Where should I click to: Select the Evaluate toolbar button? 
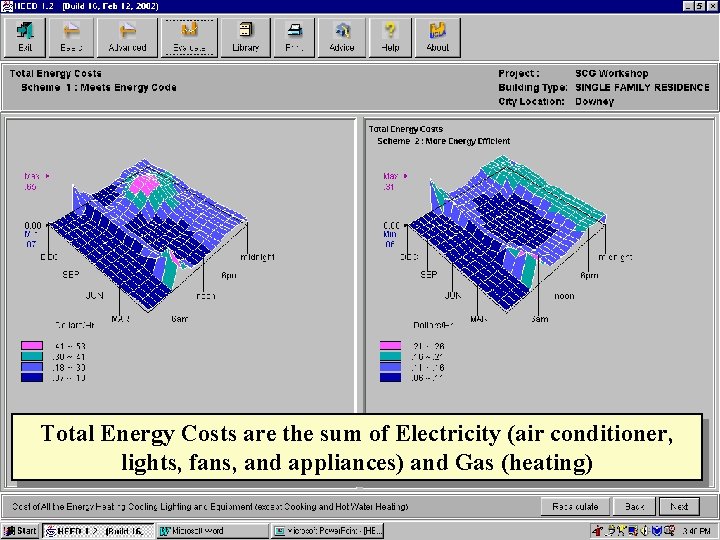tap(189, 37)
